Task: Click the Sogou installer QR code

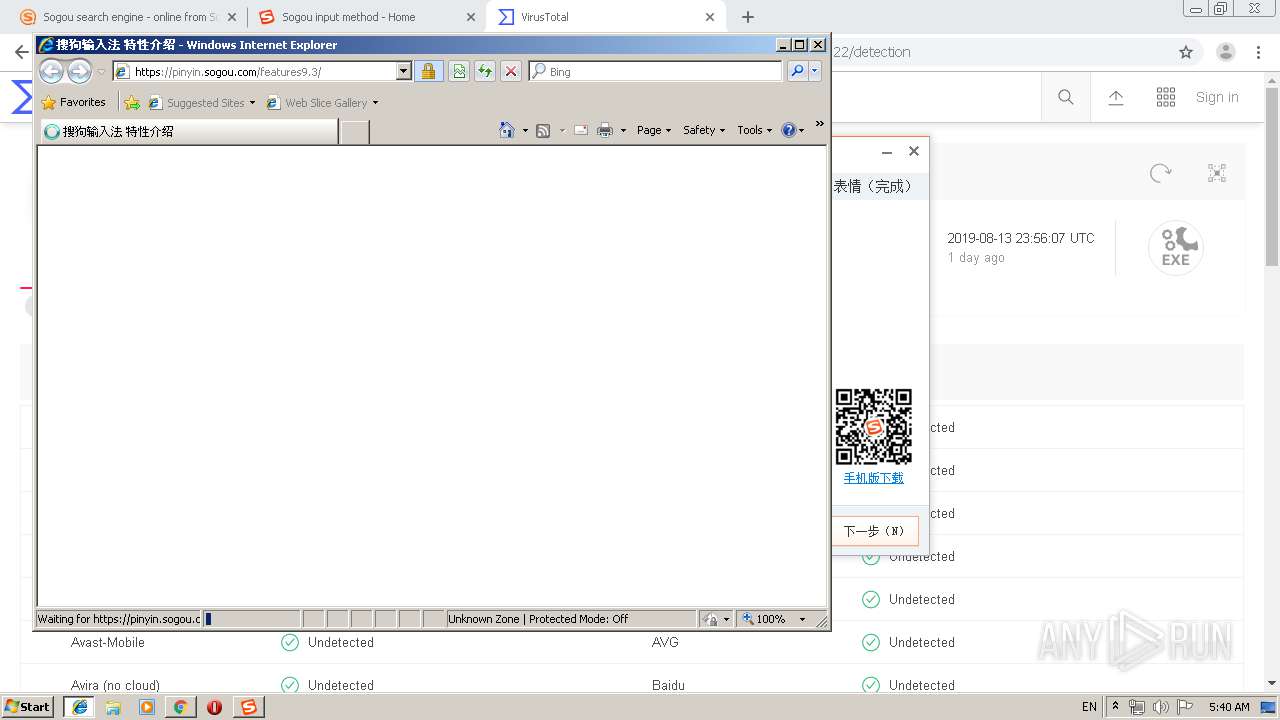Action: pos(874,427)
